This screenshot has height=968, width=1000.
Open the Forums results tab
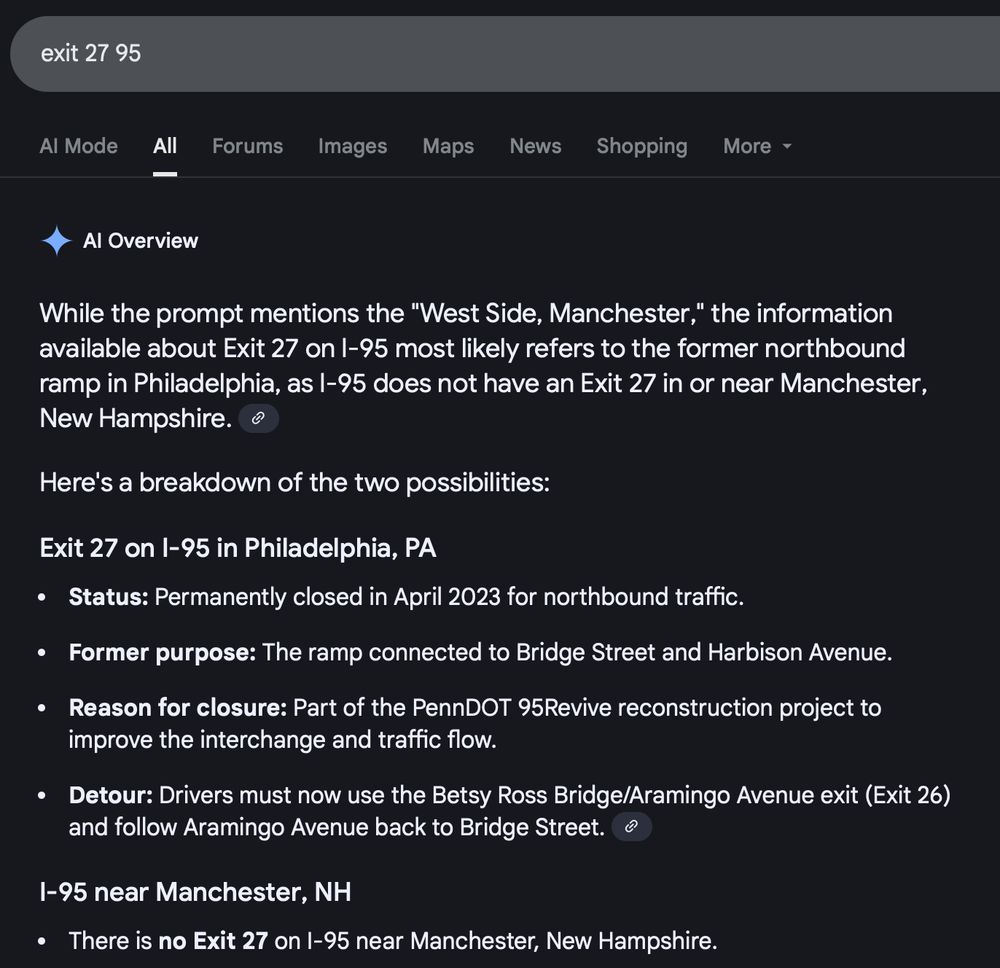click(247, 146)
